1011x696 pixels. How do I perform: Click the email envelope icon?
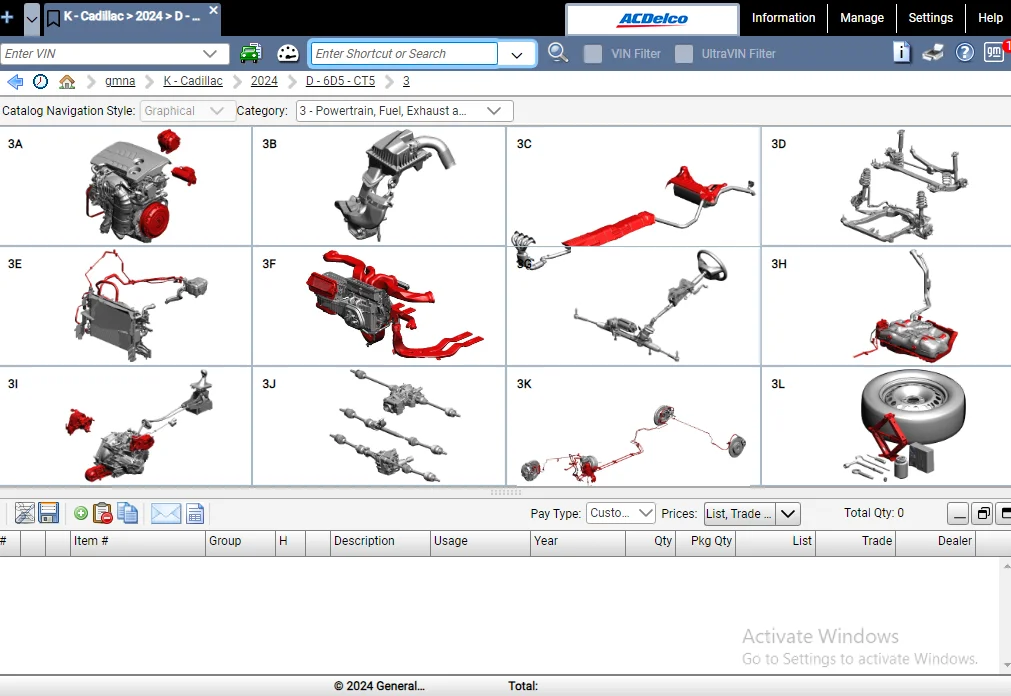(x=166, y=513)
